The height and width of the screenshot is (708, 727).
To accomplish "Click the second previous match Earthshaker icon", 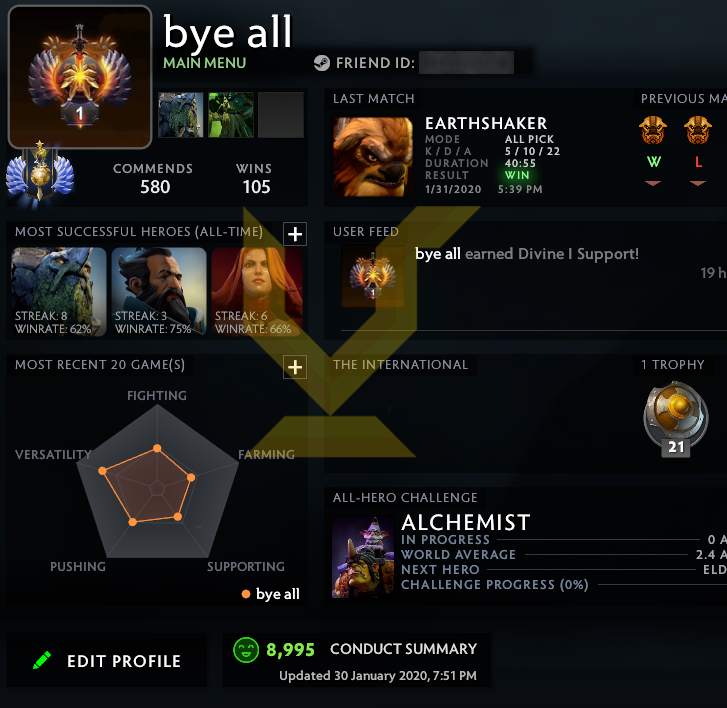I will point(698,130).
